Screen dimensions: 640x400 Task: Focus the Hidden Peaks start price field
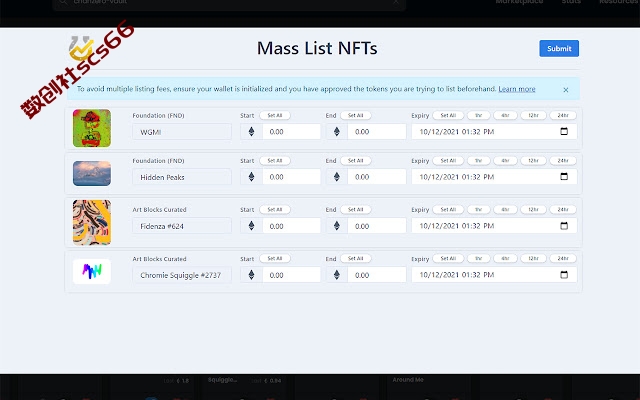pos(291,177)
